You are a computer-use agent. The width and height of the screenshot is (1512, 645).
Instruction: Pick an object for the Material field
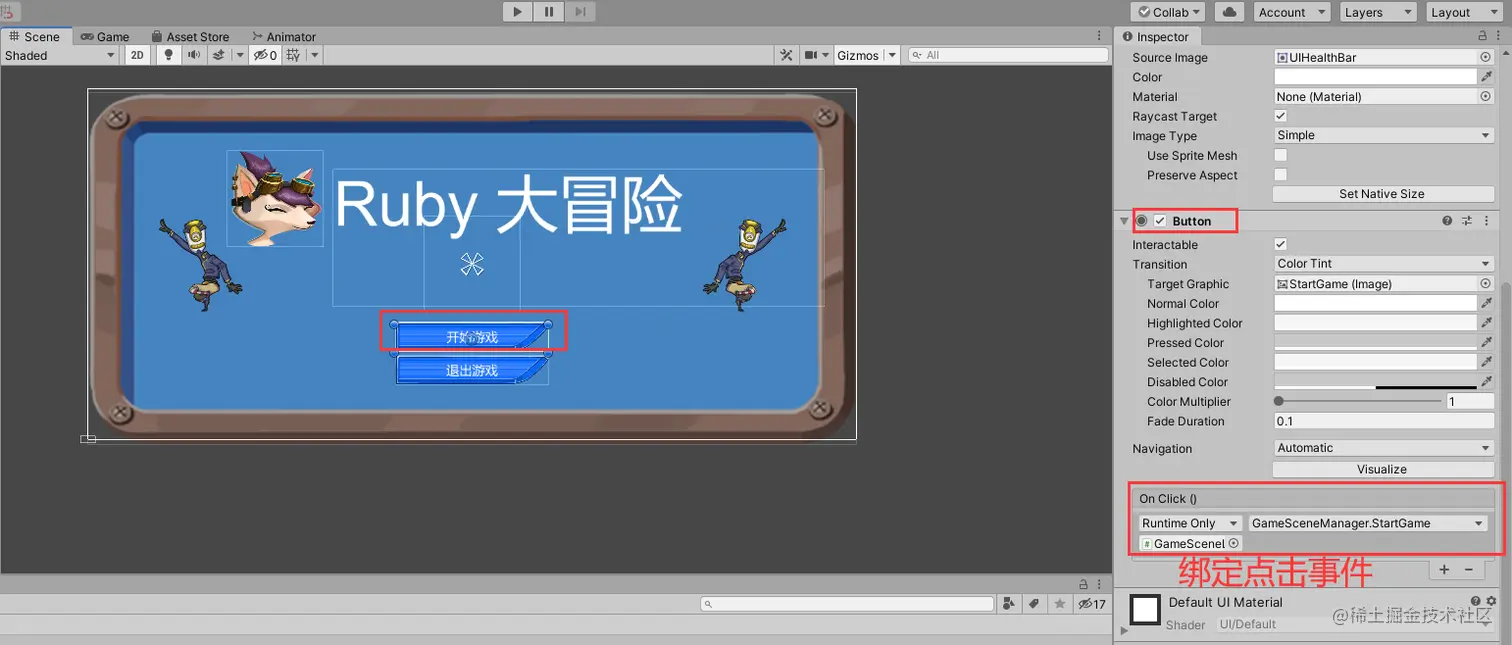click(1485, 97)
